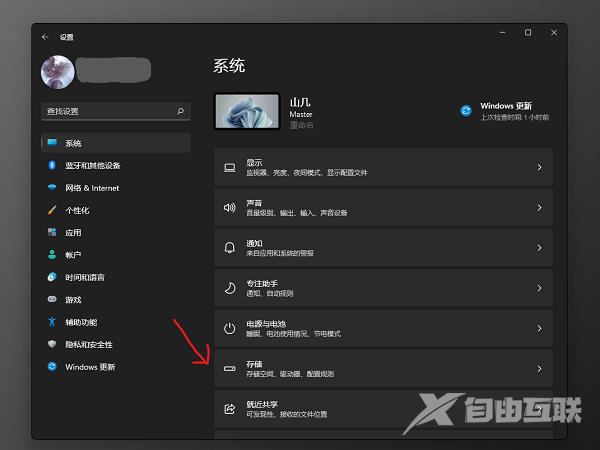
Task: Click the sound speaker icon
Action: 230,208
